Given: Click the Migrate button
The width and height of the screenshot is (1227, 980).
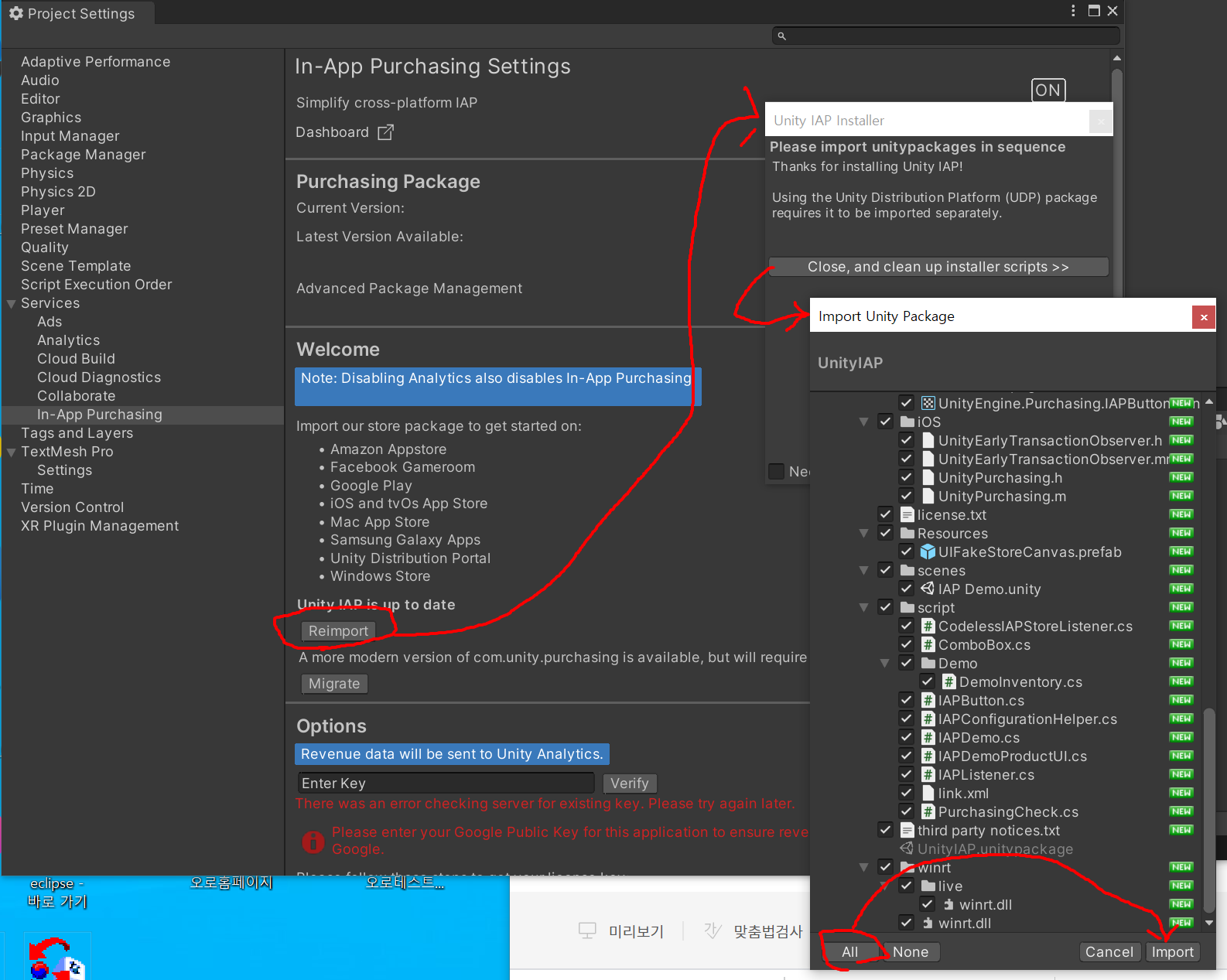Looking at the screenshot, I should (x=334, y=684).
